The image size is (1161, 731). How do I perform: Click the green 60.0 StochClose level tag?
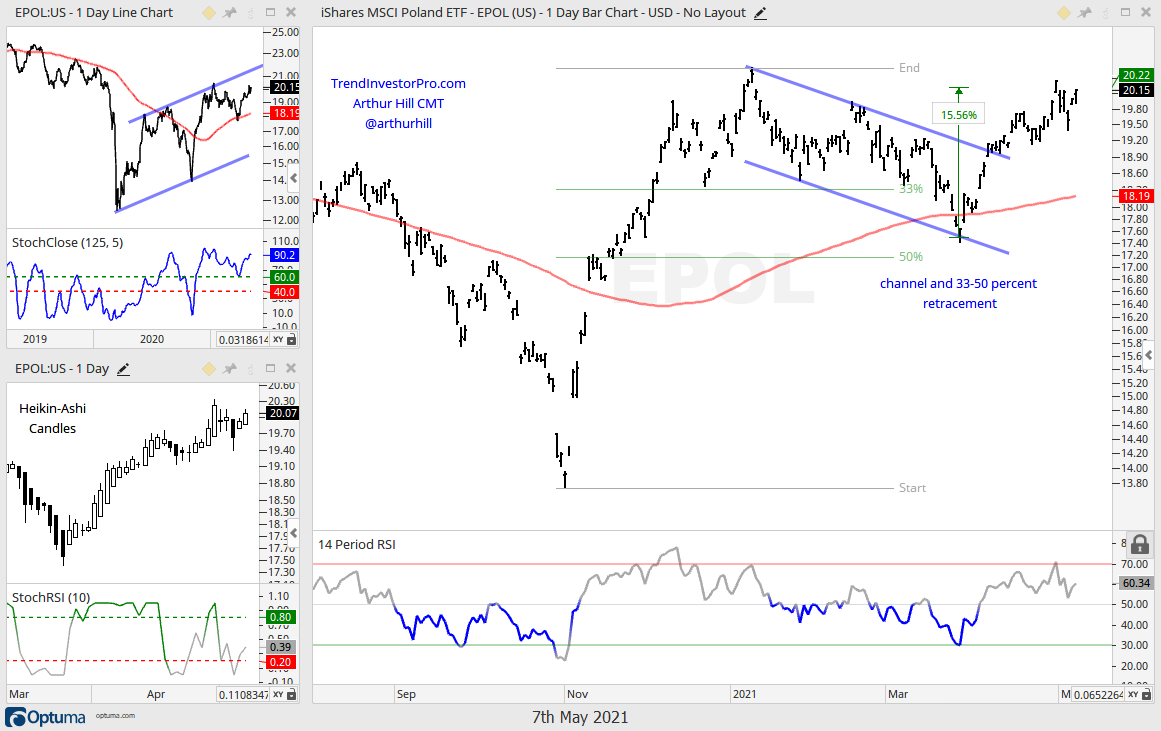(x=284, y=277)
